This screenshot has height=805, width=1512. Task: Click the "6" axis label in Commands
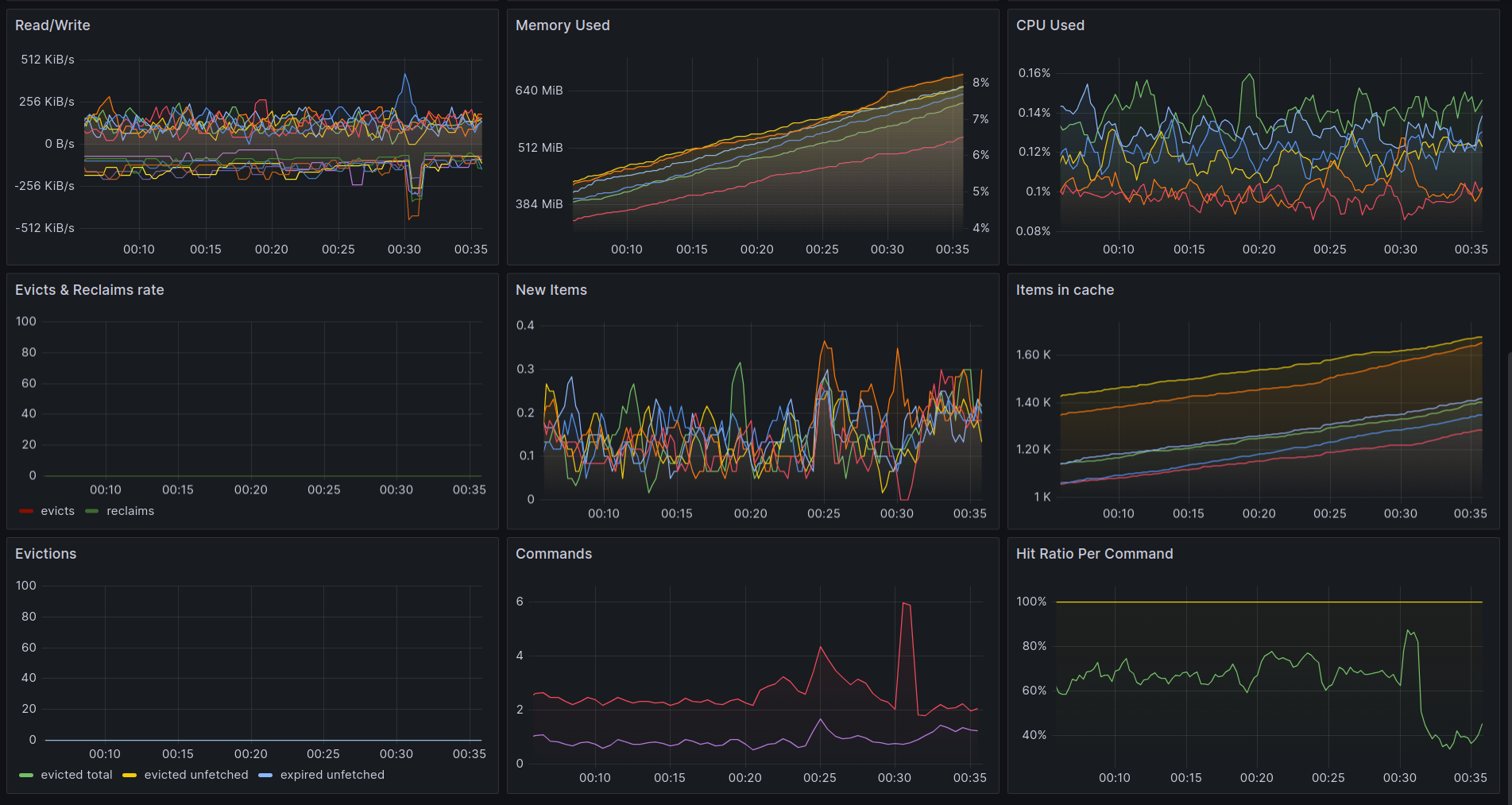point(520,602)
